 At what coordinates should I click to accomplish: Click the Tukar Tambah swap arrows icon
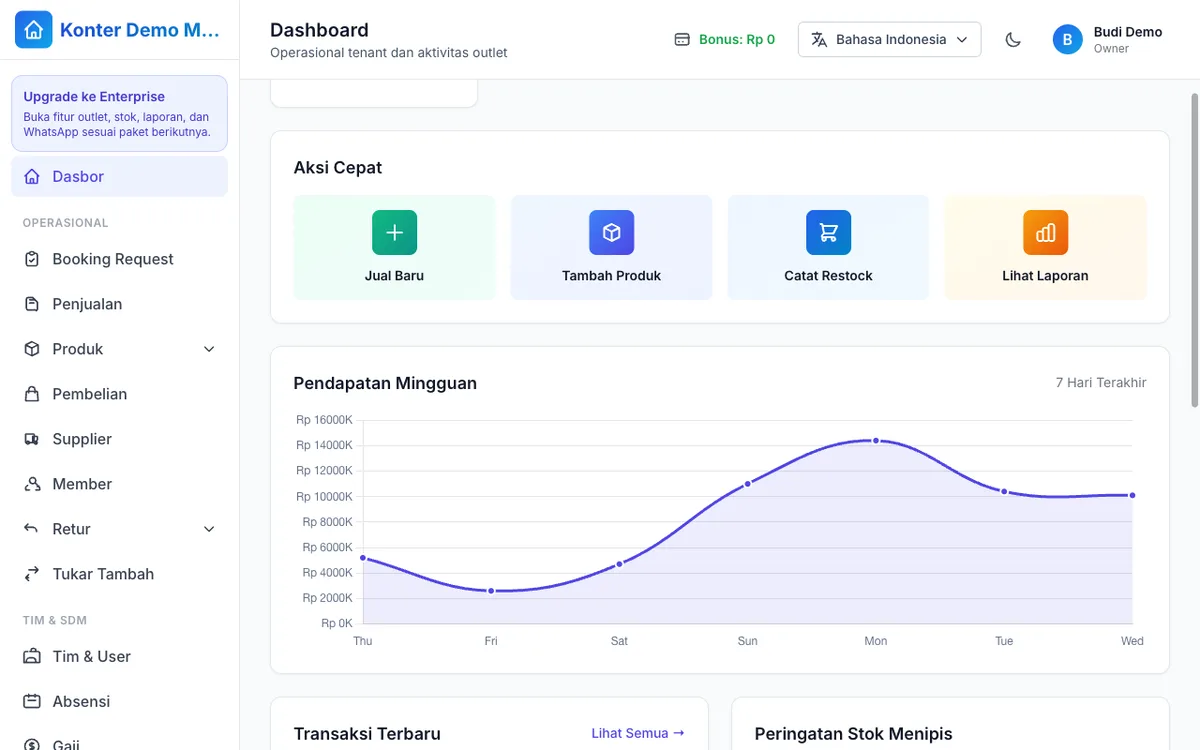32,574
